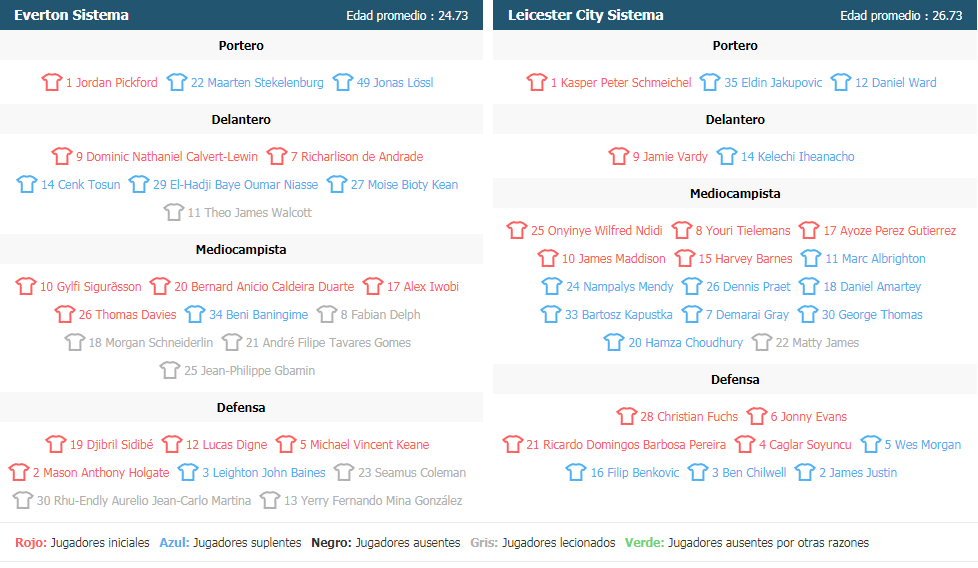
Task: Click the Everton Sistema header
Action: pos(72,15)
